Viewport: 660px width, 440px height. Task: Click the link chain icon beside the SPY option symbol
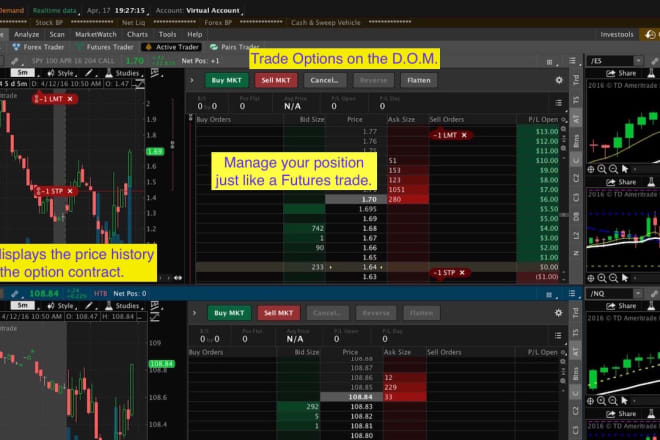(15, 61)
